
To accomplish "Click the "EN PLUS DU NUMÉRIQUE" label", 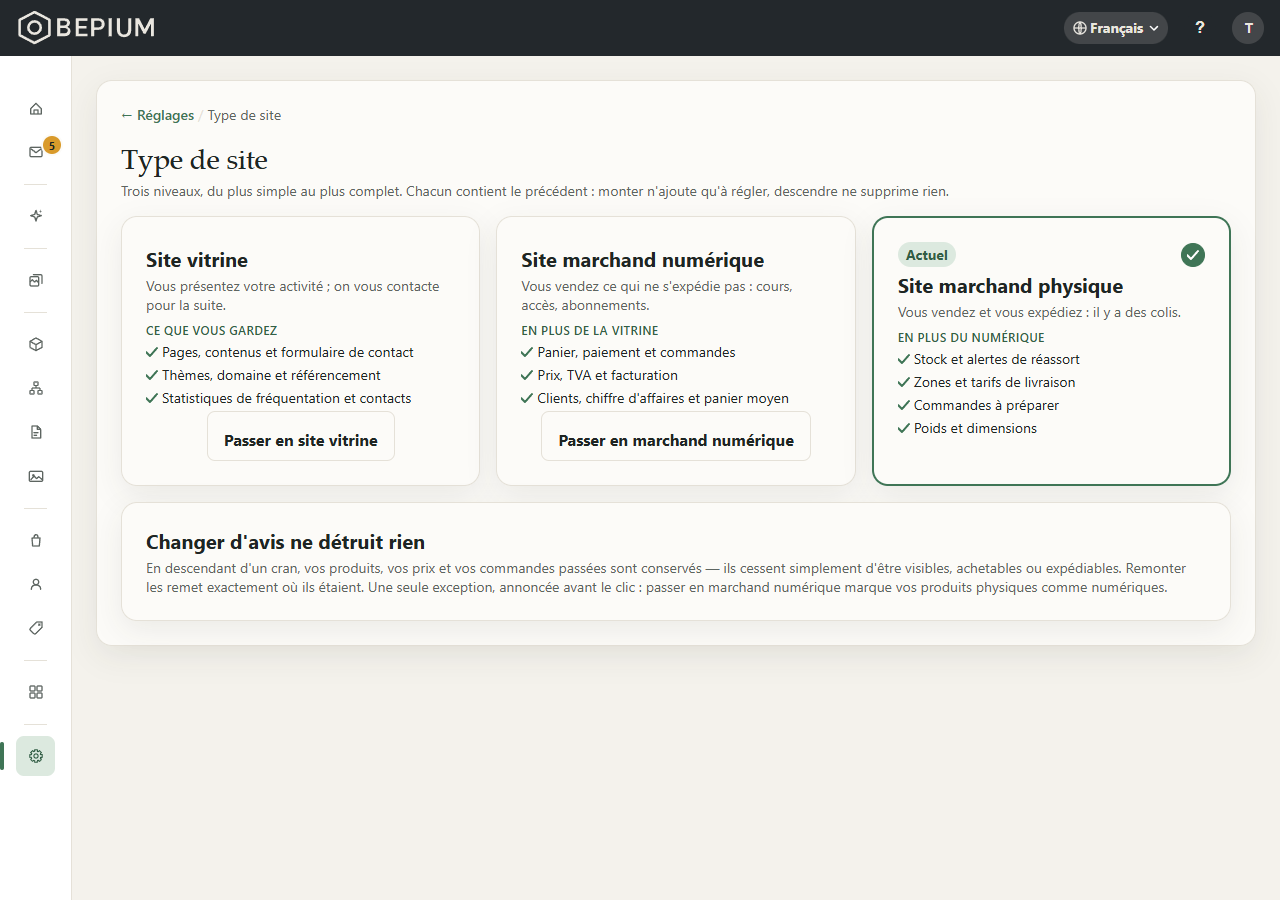I will (971, 338).
